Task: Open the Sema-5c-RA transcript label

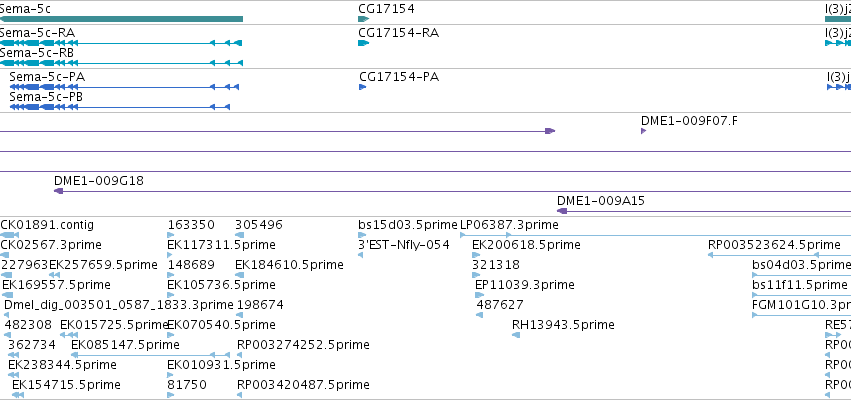Action: tap(37, 33)
